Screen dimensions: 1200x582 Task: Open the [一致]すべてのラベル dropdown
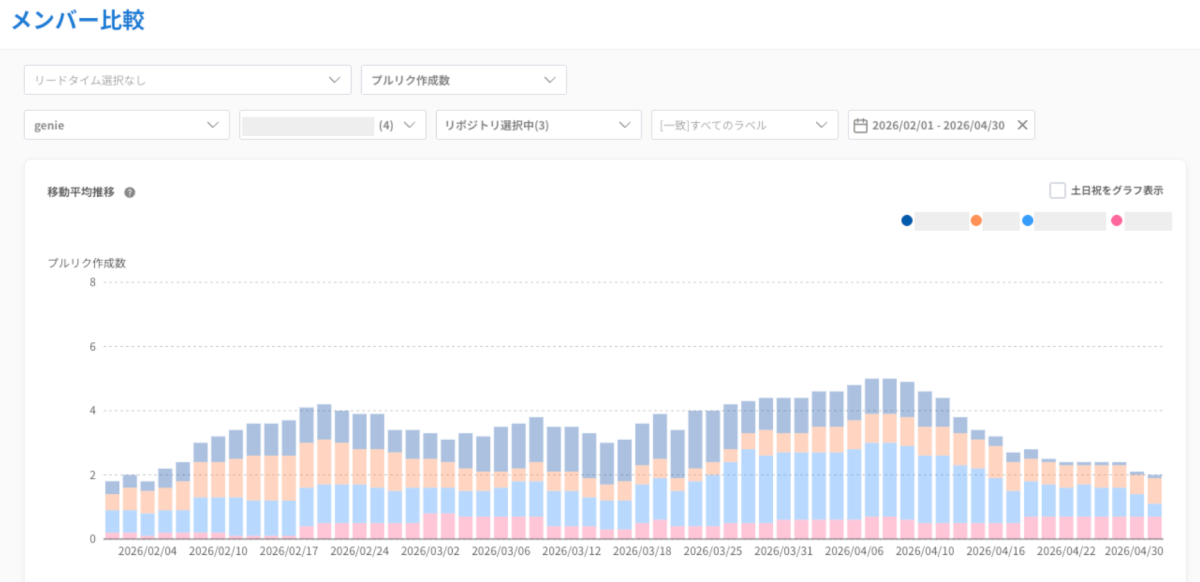[x=745, y=125]
